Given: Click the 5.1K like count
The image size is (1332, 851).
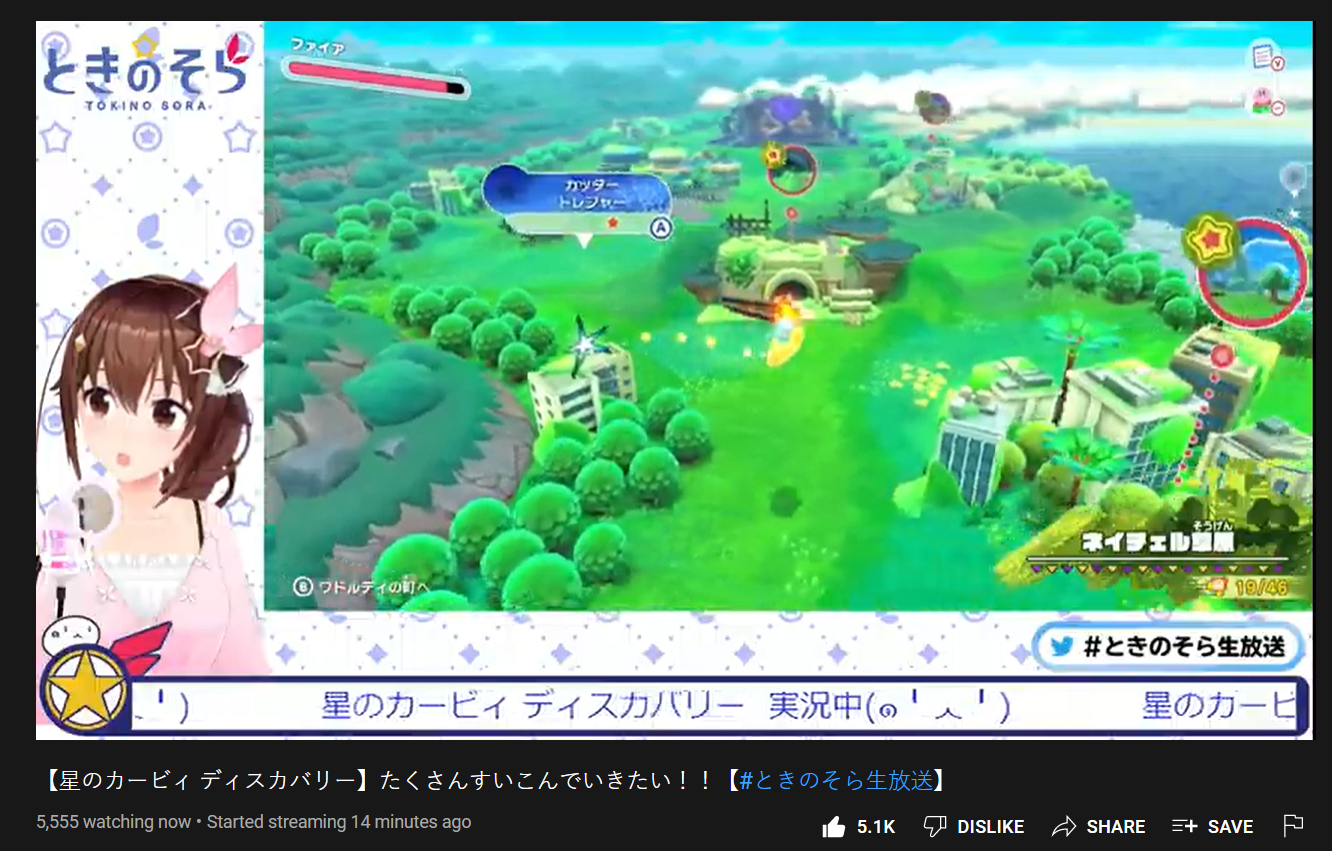Looking at the screenshot, I should click(x=876, y=827).
